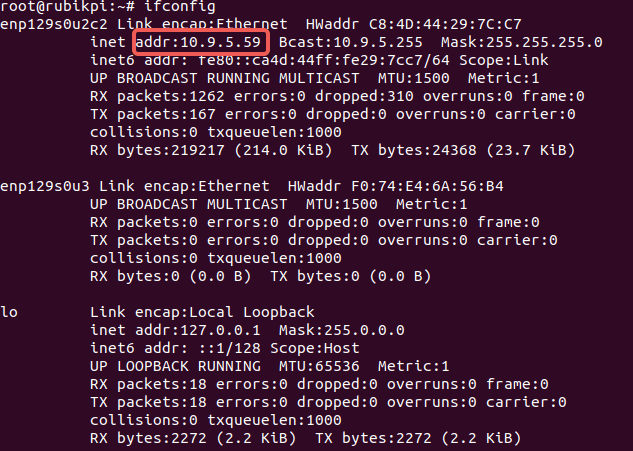This screenshot has height=451, width=633.
Task: Click the HWaddr F0:74:E4:6A:56:B4 value
Action: [396, 186]
